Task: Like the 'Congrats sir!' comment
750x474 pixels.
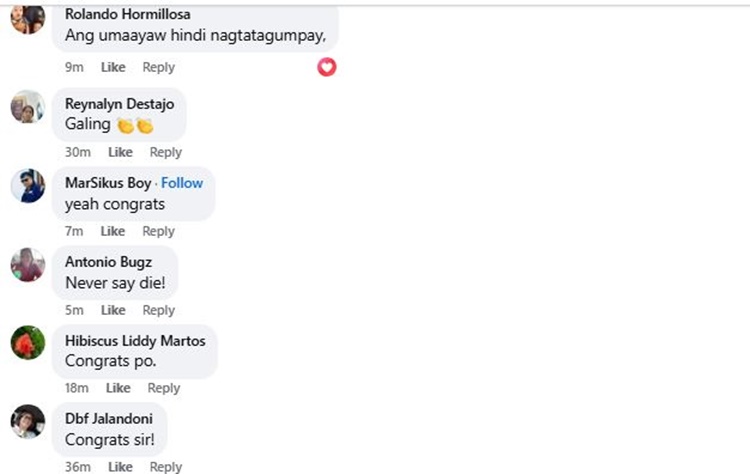Action: 120,467
